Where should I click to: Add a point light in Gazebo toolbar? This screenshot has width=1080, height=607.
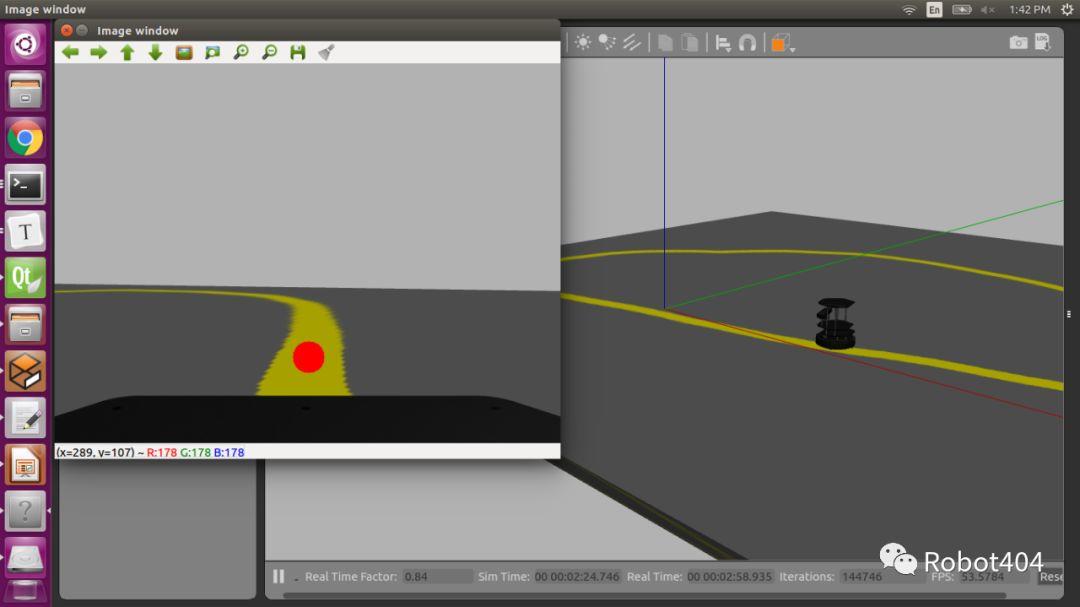click(583, 43)
